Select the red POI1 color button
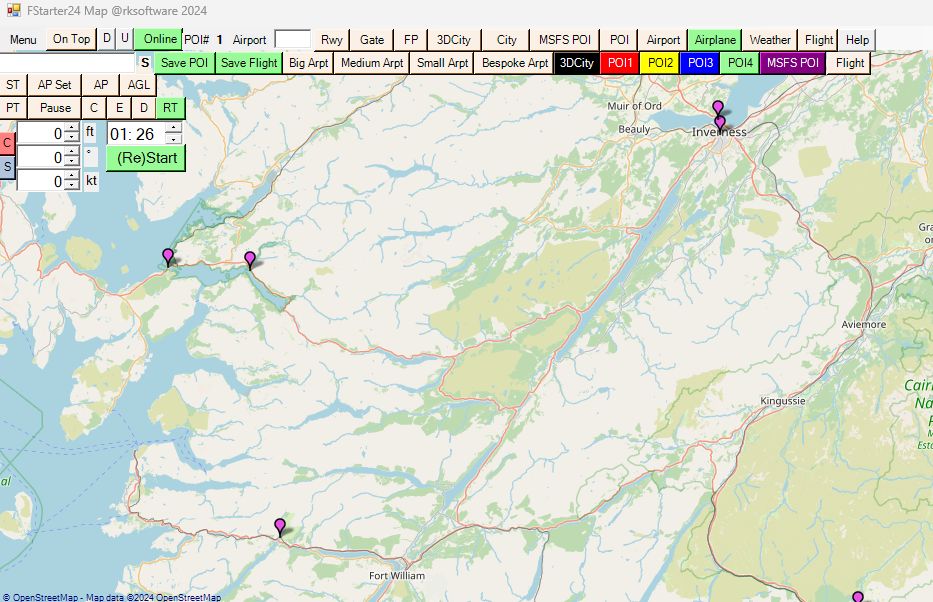The height and width of the screenshot is (602, 933). [620, 63]
